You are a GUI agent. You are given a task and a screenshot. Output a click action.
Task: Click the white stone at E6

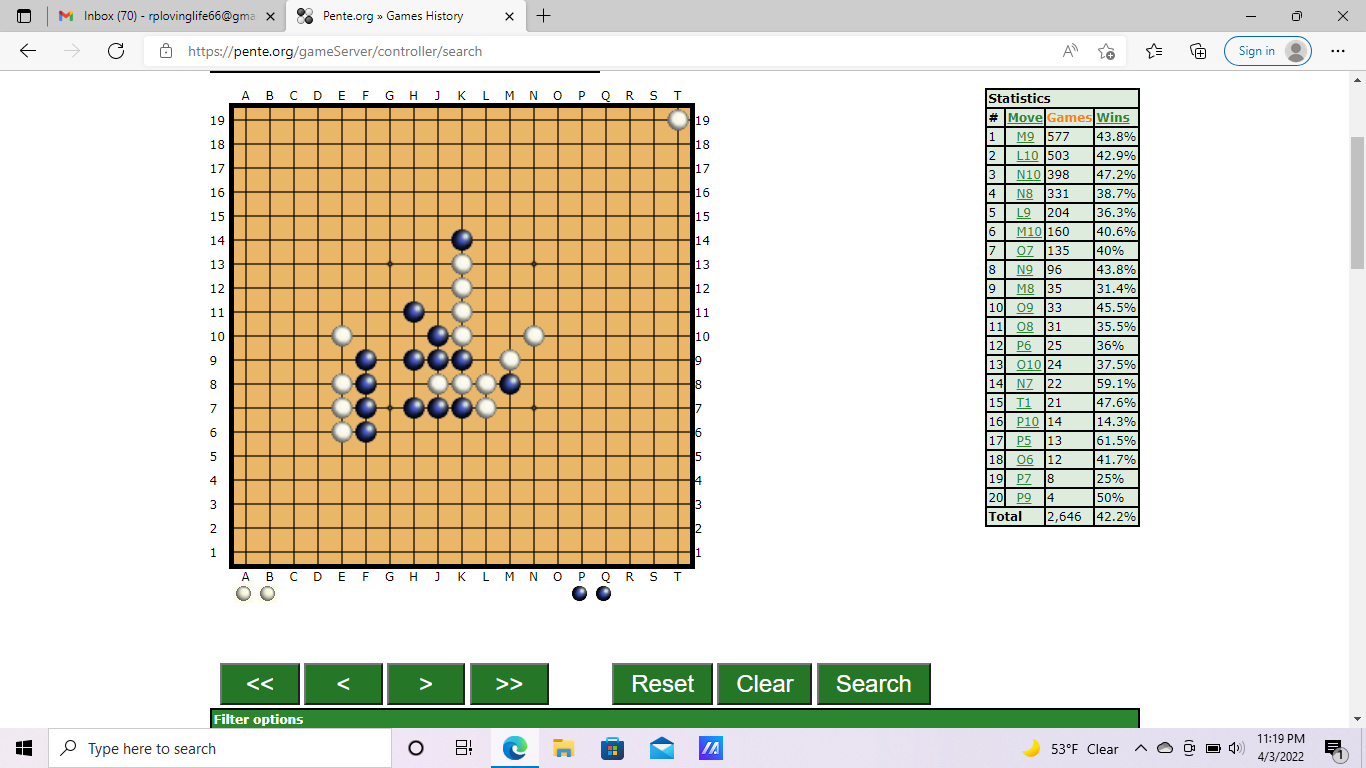[342, 432]
